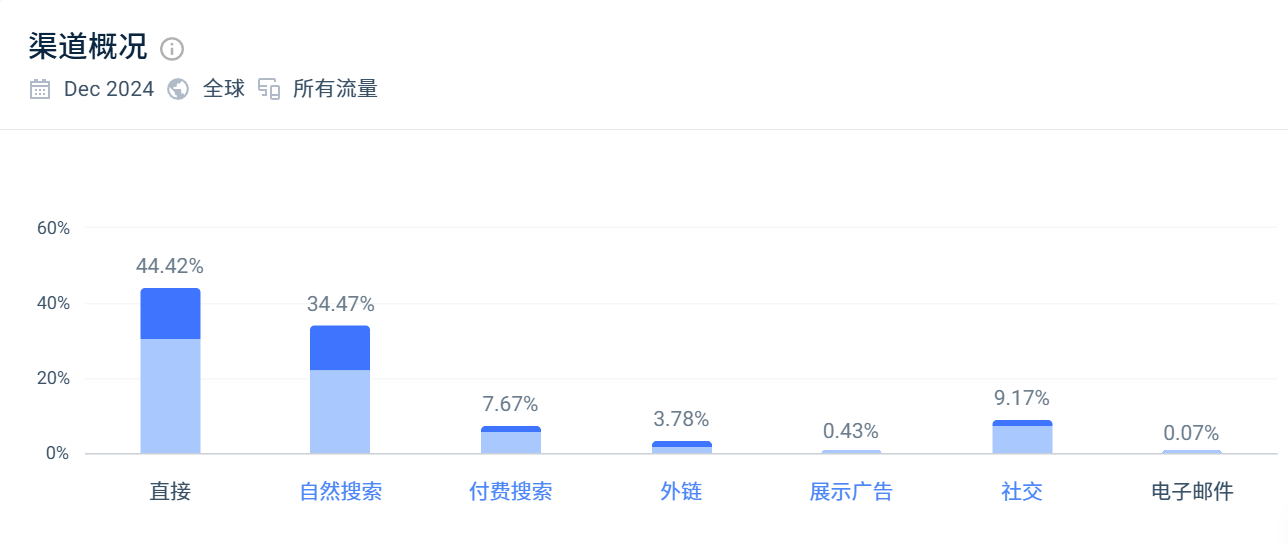Click the light blue part of 自然搜索 bar
This screenshot has width=1288, height=544.
coord(340,412)
